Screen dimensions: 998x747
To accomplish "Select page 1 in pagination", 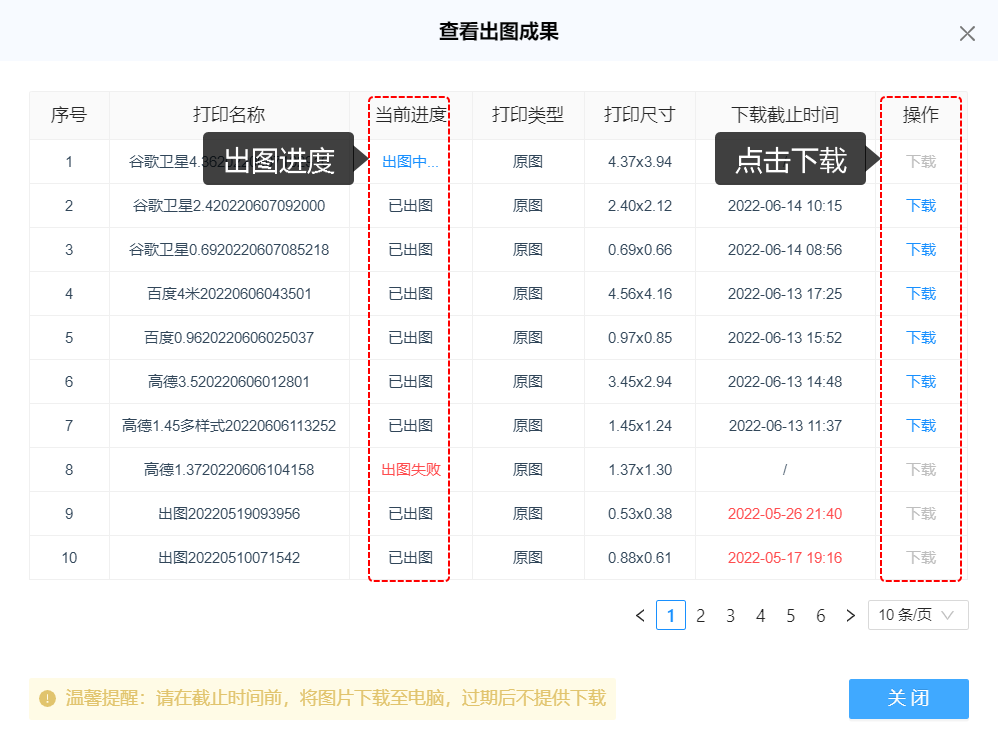I will coord(670,615).
